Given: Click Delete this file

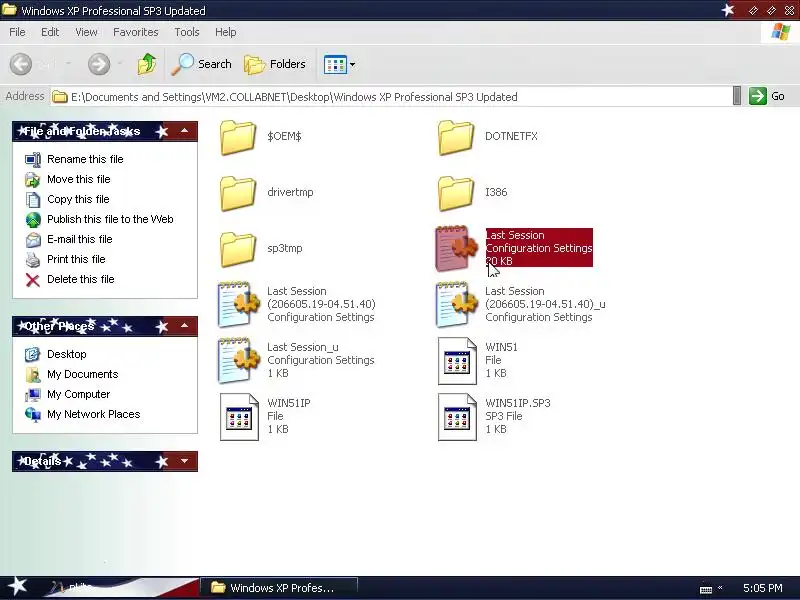Looking at the screenshot, I should 81,279.
